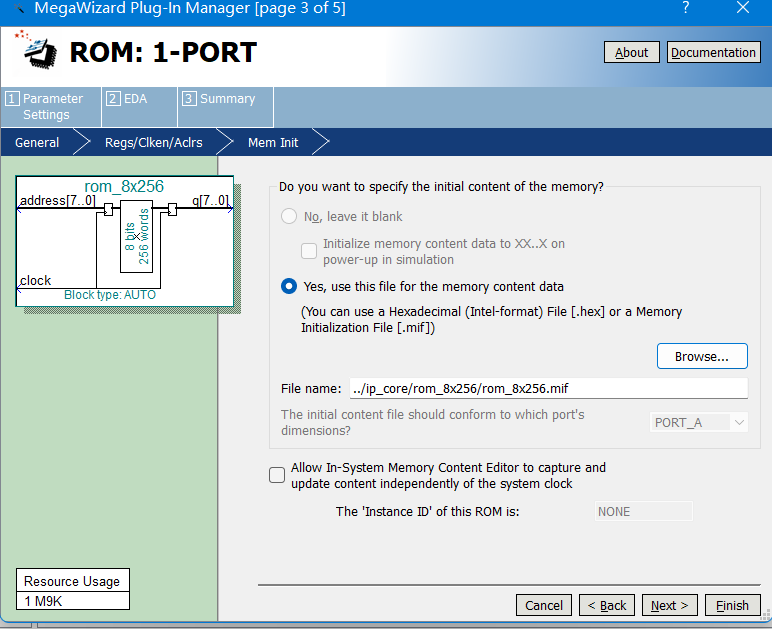Screen dimensions: 772x629
Task: Click the ROM chip wizard icon
Action: [x=38, y=51]
